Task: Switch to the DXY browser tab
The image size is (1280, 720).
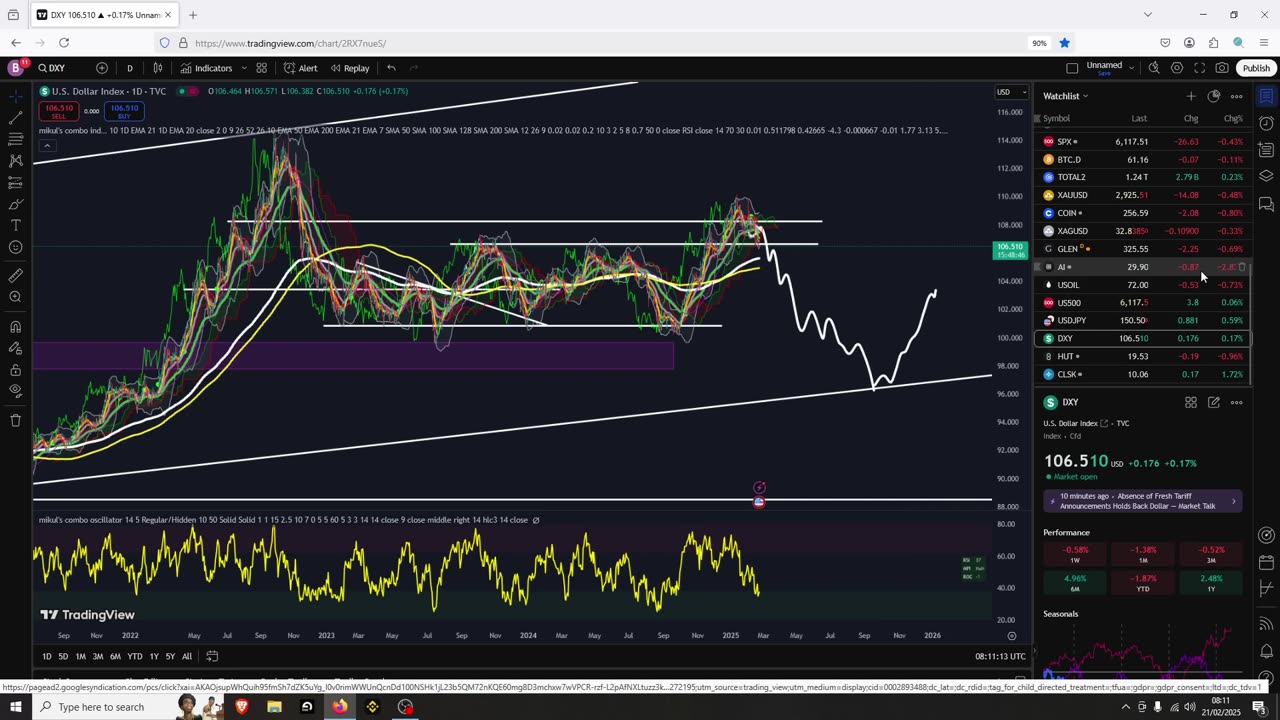Action: tap(104, 15)
